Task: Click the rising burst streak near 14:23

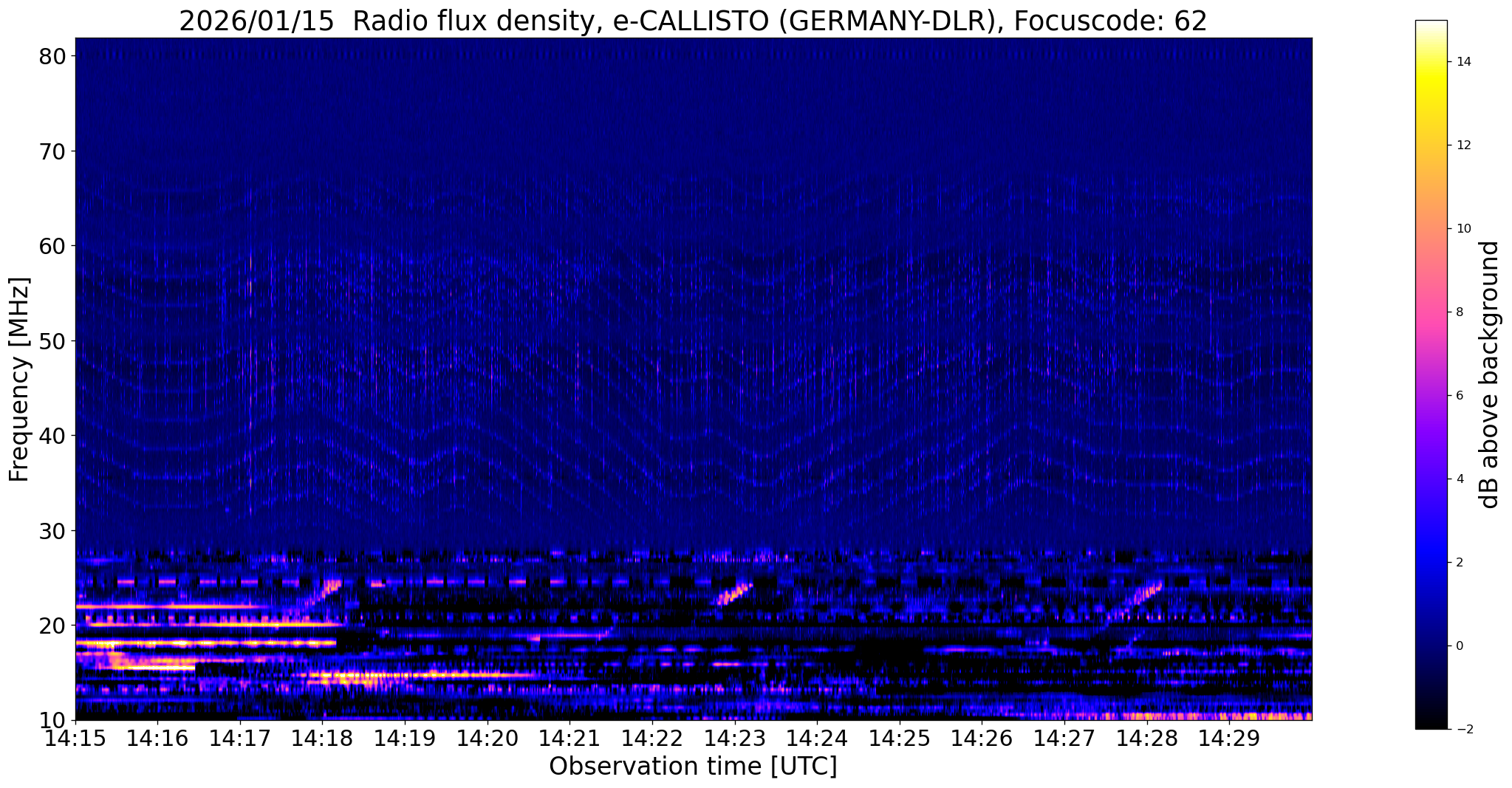Action: 734,594
